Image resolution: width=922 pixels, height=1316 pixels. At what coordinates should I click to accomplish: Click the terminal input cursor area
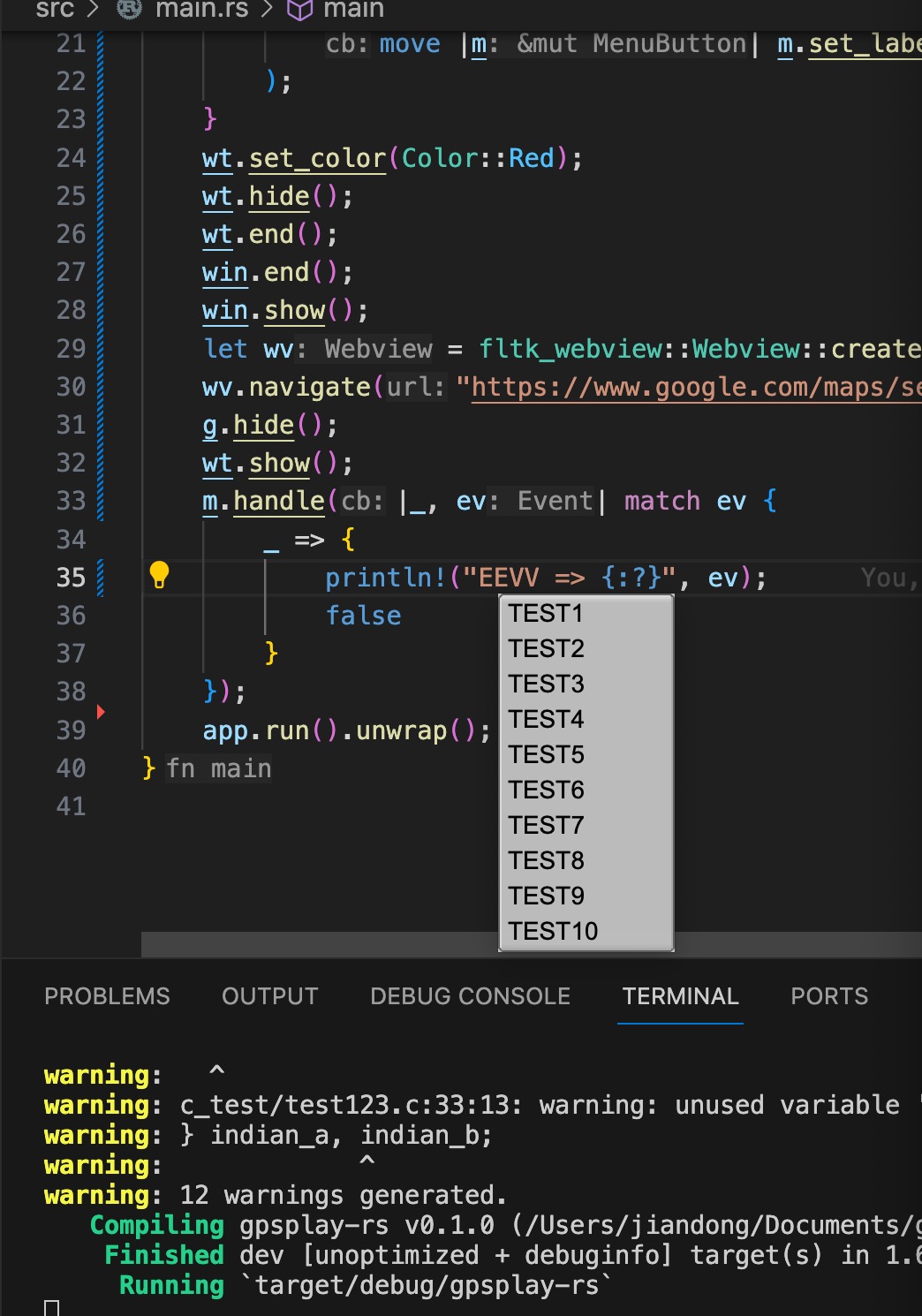coord(53,1310)
